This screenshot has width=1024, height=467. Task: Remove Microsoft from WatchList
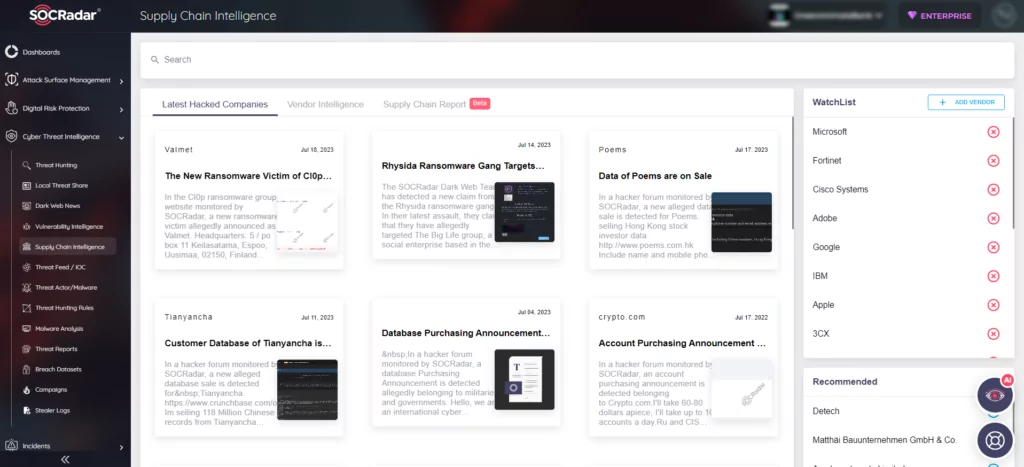[993, 132]
